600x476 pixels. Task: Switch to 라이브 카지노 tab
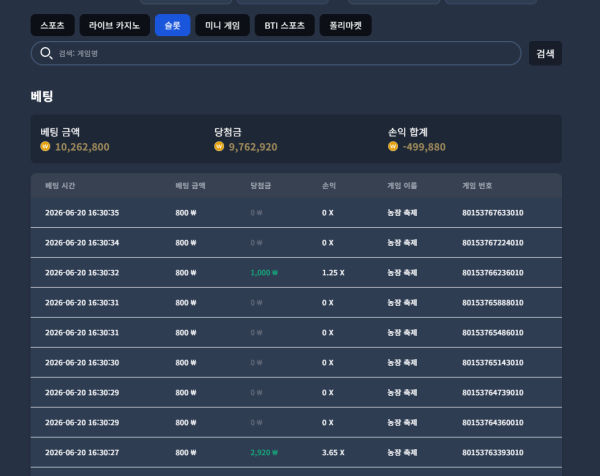[114, 25]
